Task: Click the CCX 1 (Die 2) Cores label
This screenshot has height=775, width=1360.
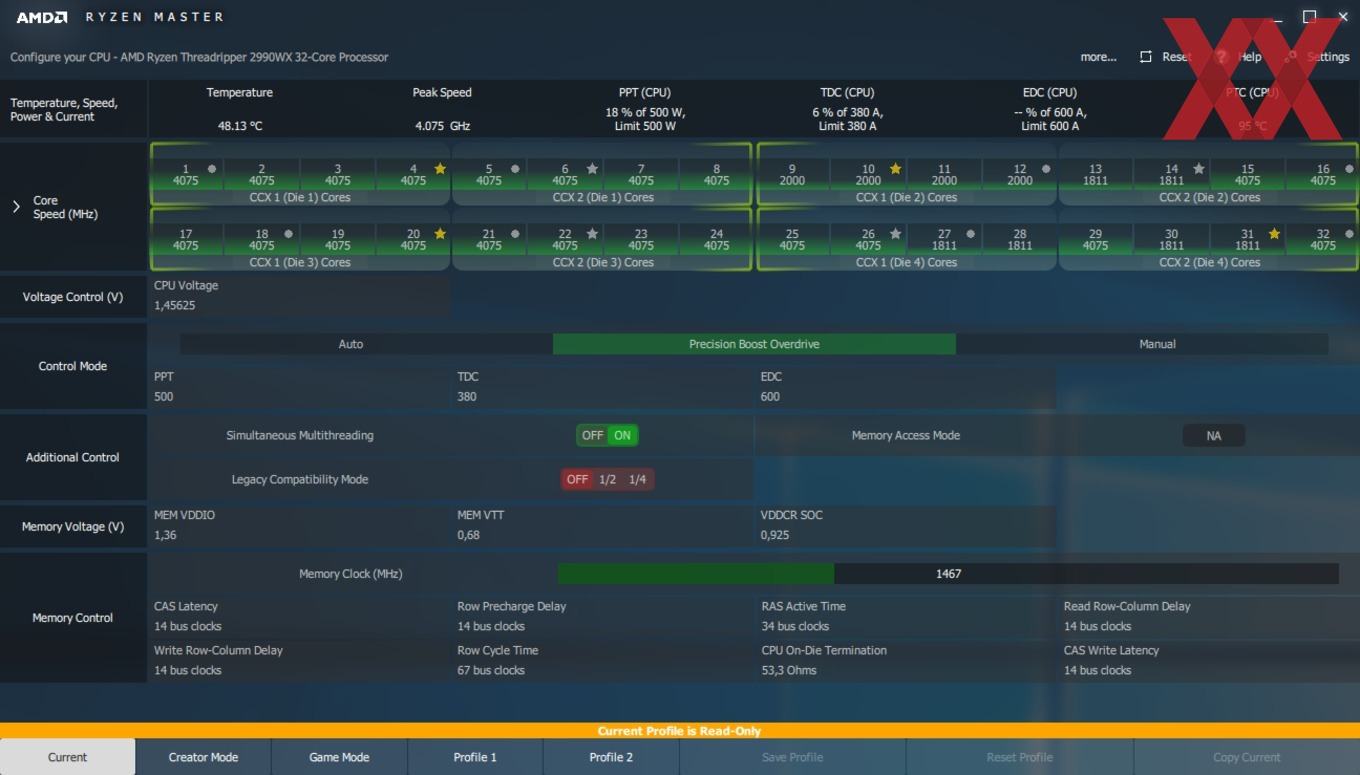Action: [x=906, y=197]
